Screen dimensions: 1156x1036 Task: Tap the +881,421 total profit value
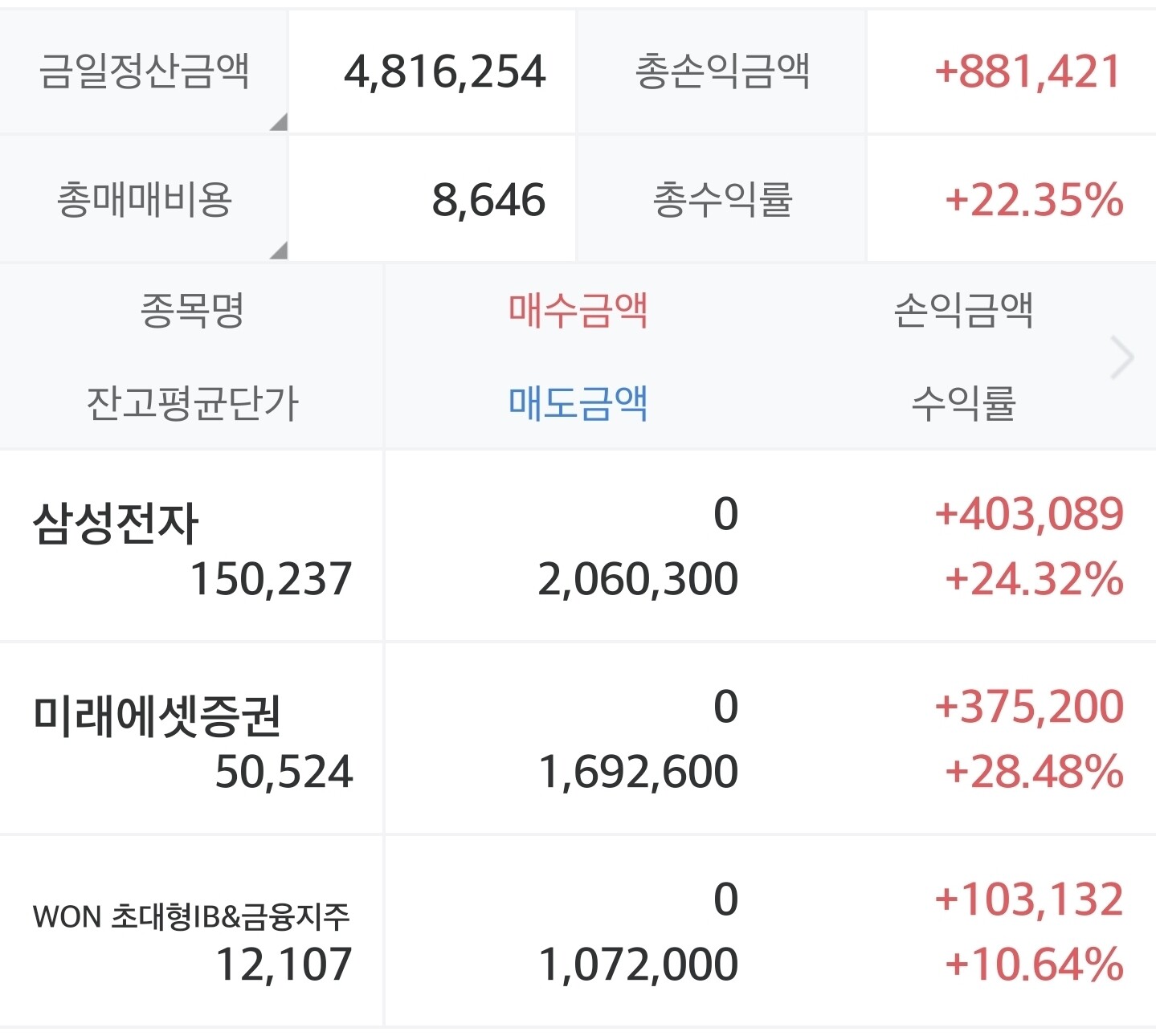point(1027,71)
